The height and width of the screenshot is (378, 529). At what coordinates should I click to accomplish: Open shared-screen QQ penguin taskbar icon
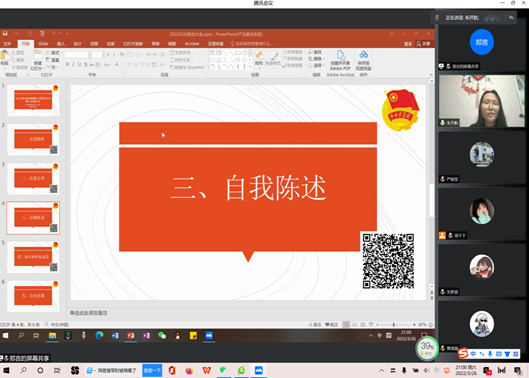(x=177, y=335)
